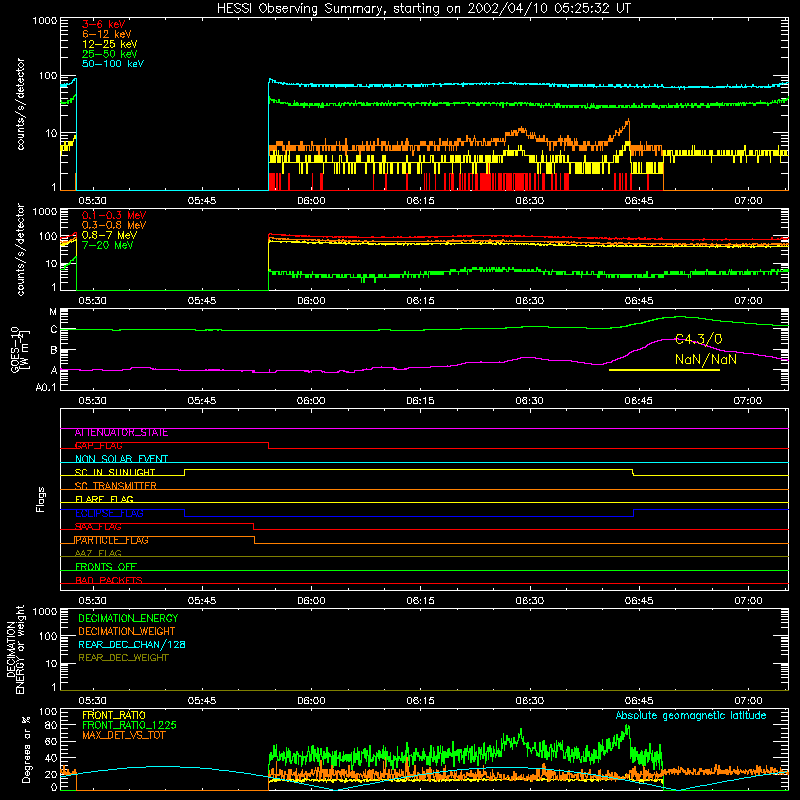
Task: Click the 'Degrees or %' axis label
Action: coord(26,749)
